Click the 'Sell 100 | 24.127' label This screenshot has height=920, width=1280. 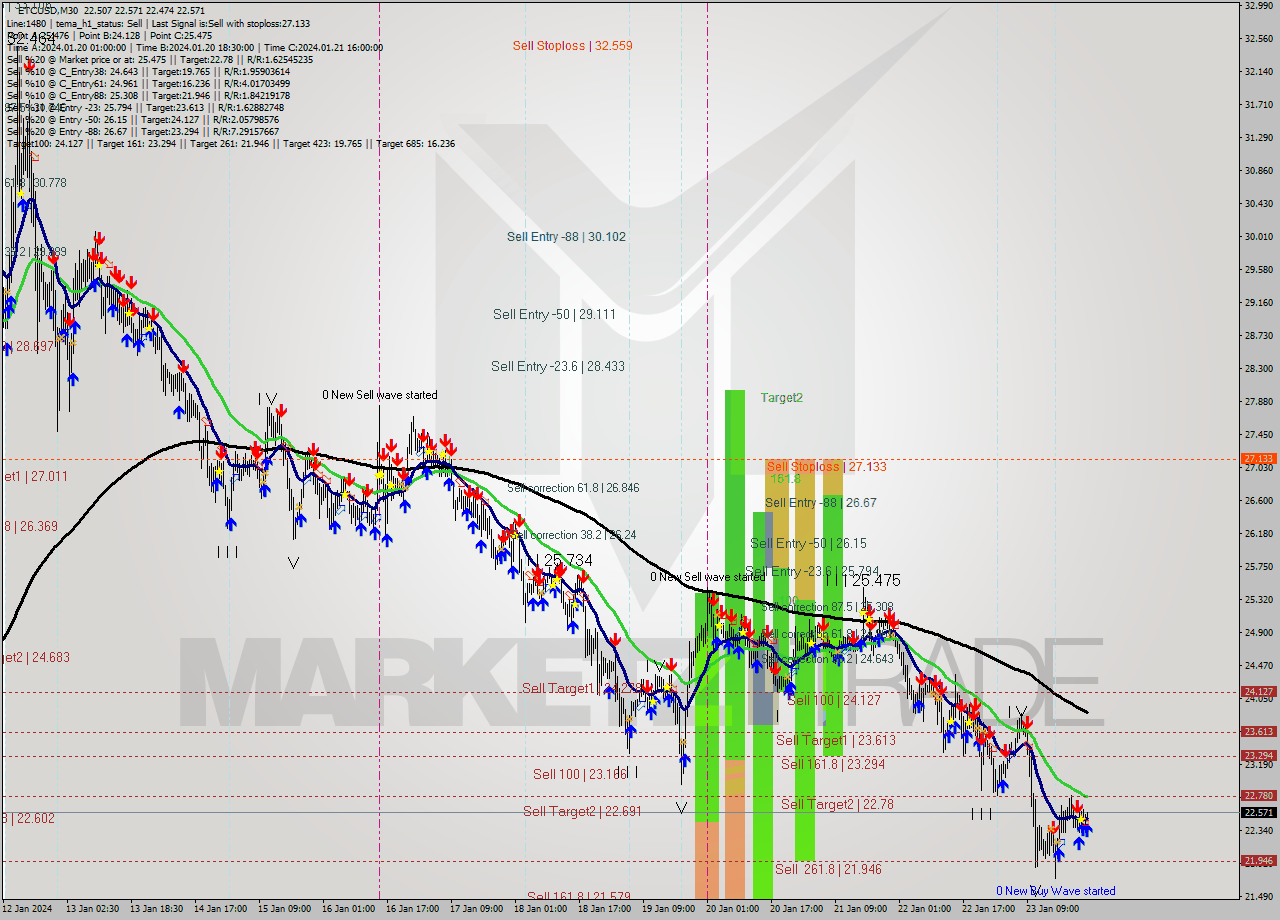point(834,700)
